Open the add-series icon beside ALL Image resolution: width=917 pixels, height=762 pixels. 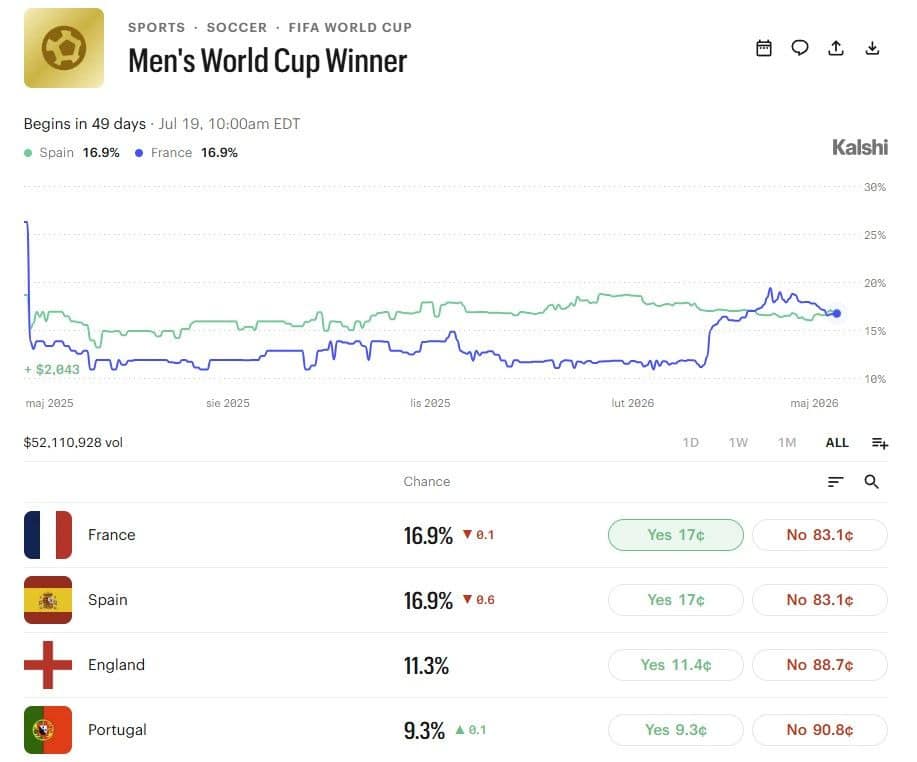(x=880, y=443)
